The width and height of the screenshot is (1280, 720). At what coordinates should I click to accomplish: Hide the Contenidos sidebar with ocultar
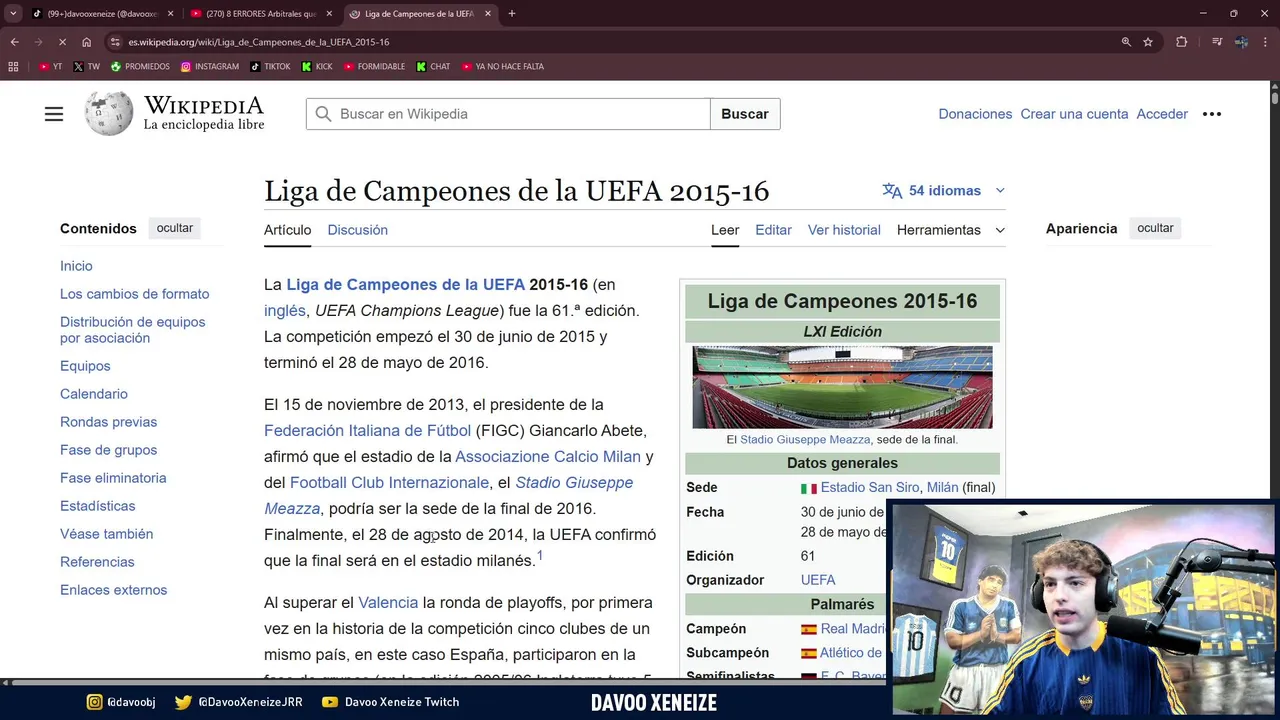click(x=174, y=228)
